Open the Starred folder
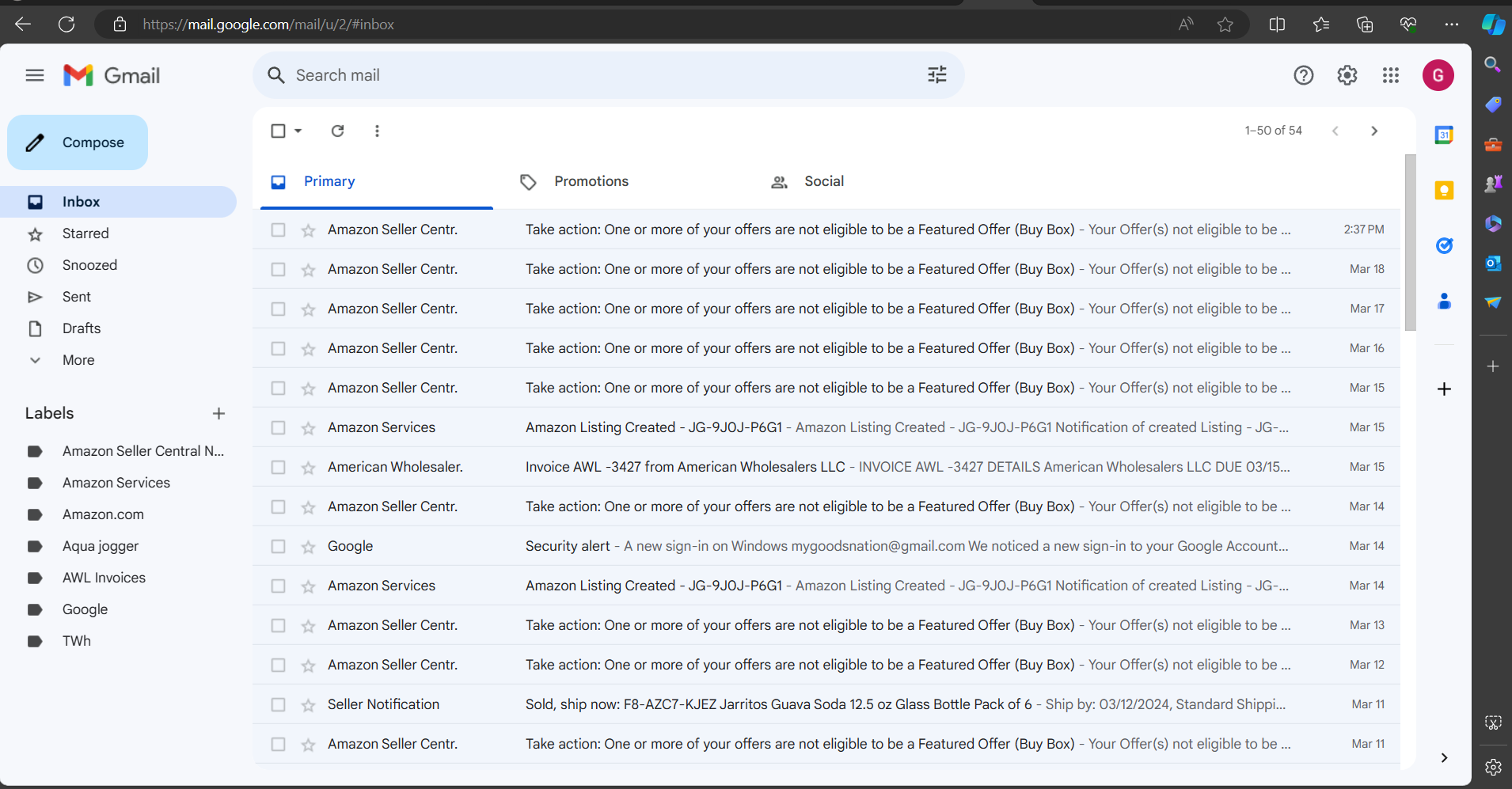The height and width of the screenshot is (789, 1512). click(x=118, y=233)
